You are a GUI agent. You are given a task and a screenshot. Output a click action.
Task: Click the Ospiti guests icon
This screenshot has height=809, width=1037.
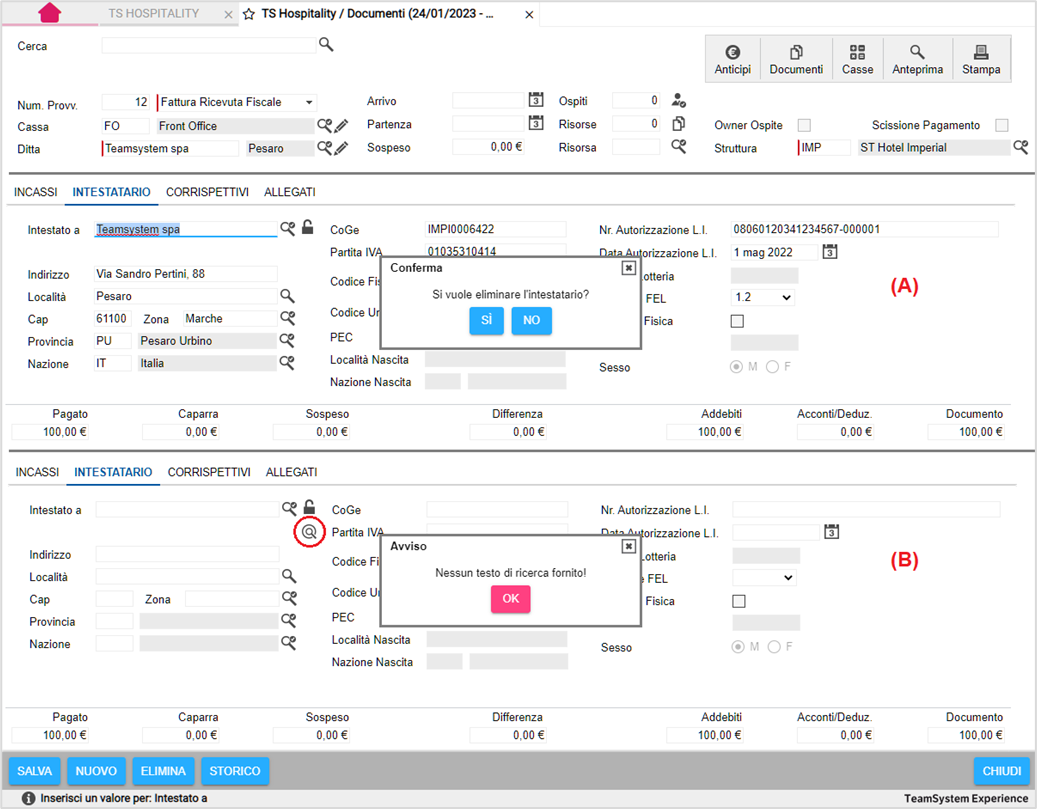point(679,101)
